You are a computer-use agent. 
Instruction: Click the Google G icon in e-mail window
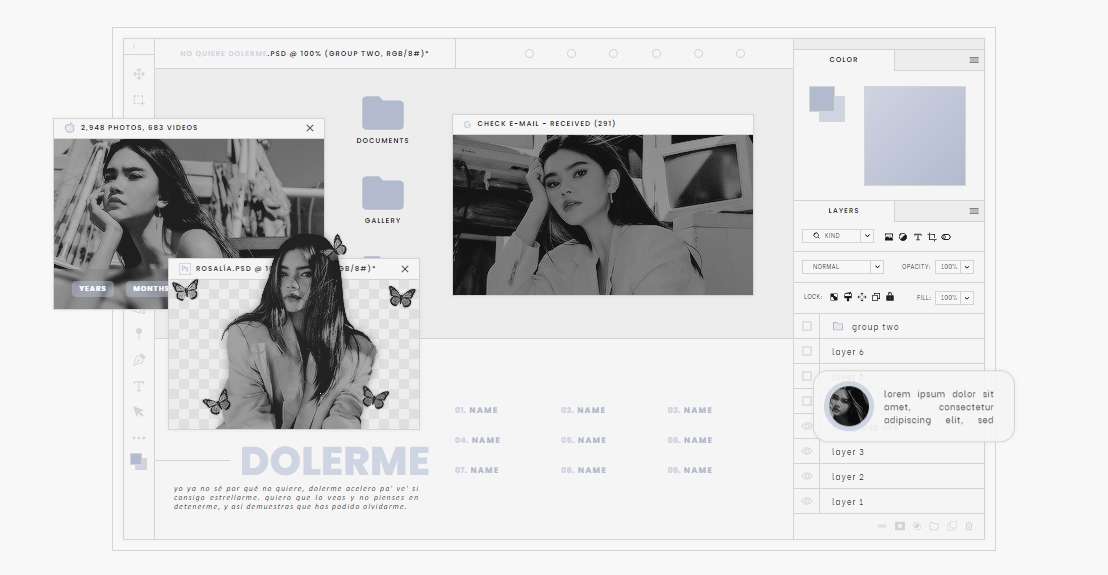[467, 124]
